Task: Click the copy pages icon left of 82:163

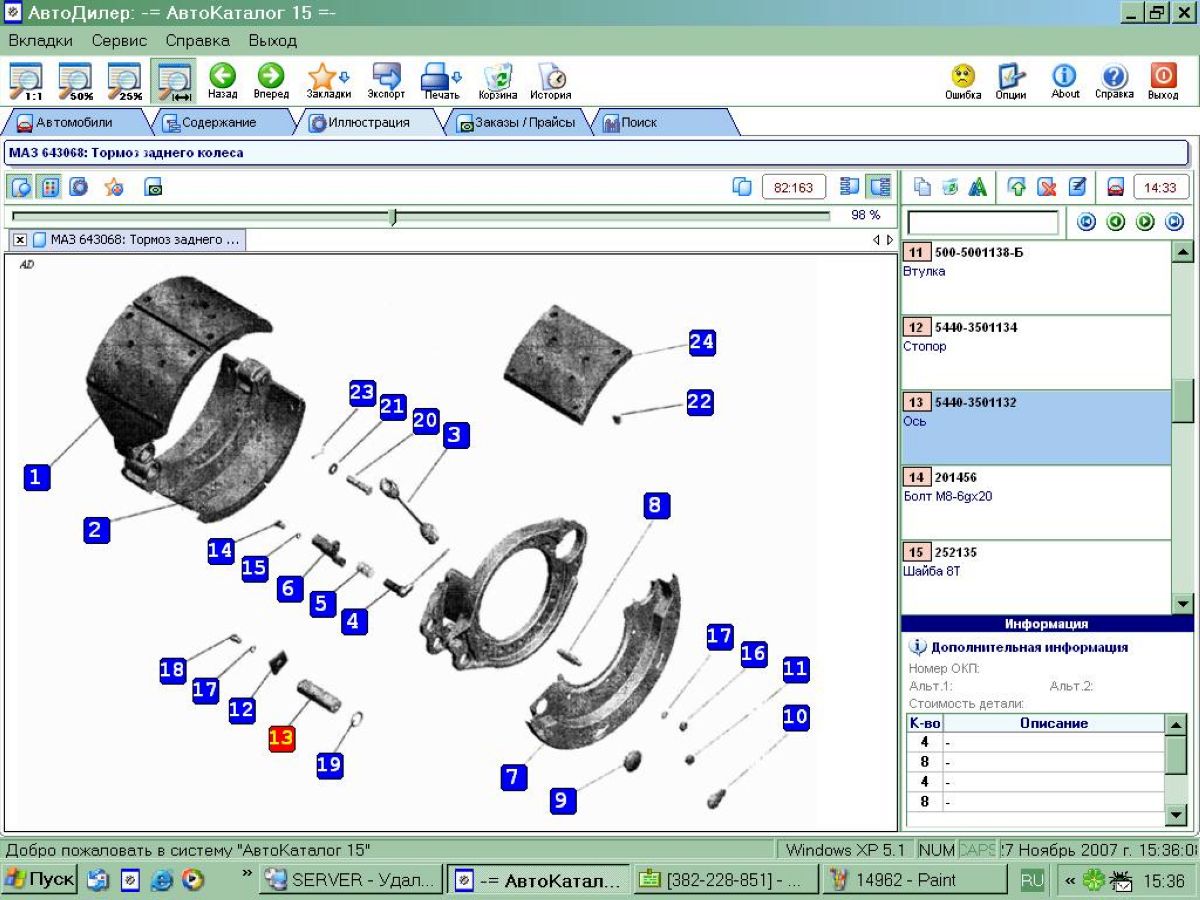Action: coord(742,187)
